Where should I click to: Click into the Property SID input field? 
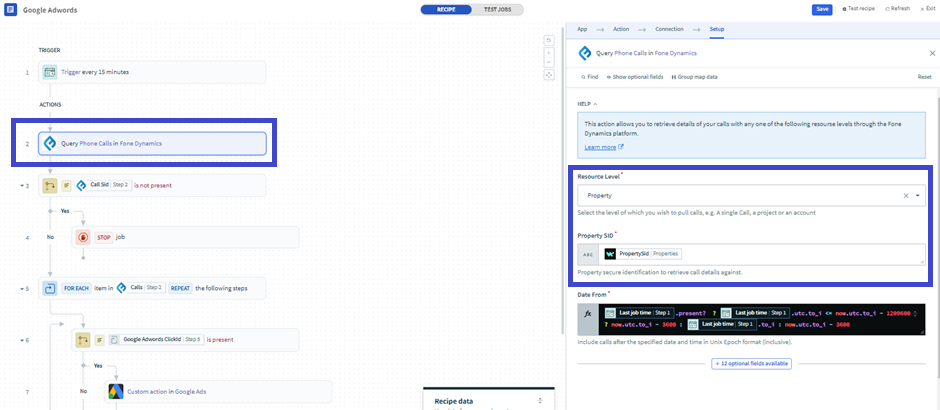[761, 254]
